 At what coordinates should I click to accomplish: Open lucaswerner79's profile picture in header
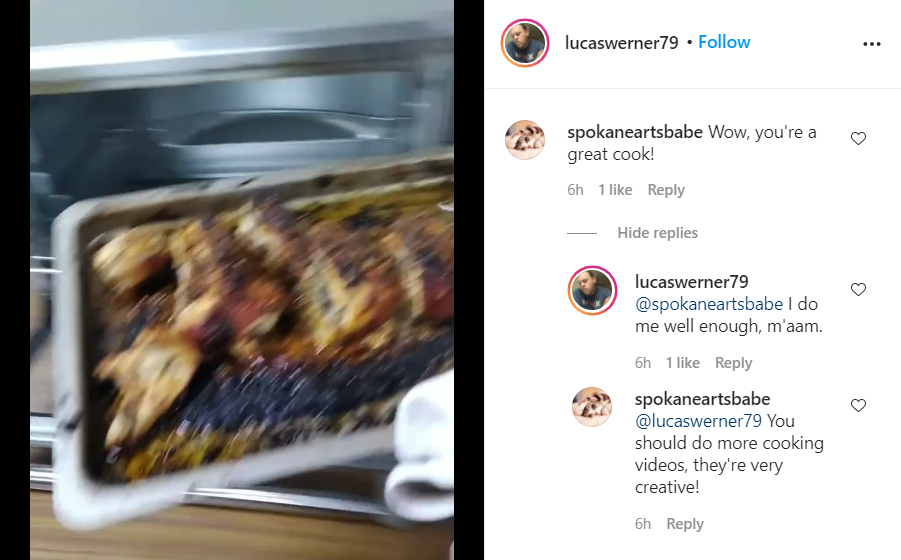525,43
